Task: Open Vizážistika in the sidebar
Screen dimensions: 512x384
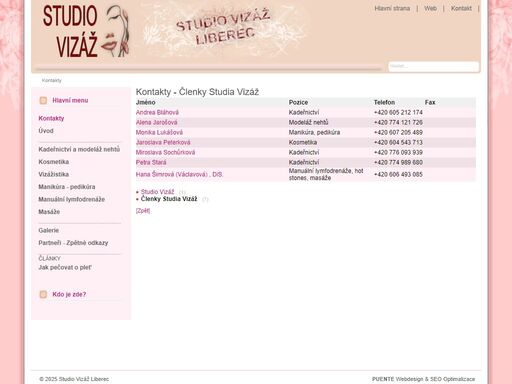Action: tap(54, 174)
